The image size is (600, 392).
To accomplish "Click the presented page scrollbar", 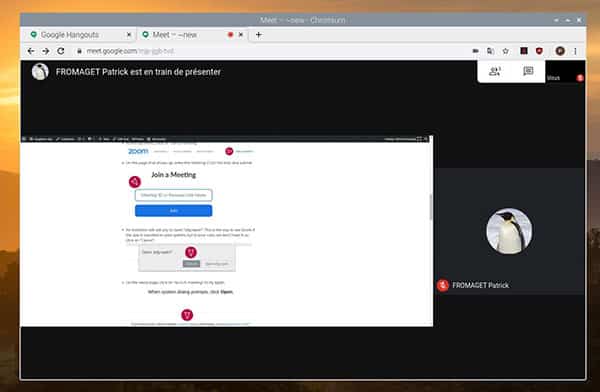I will click(x=431, y=207).
